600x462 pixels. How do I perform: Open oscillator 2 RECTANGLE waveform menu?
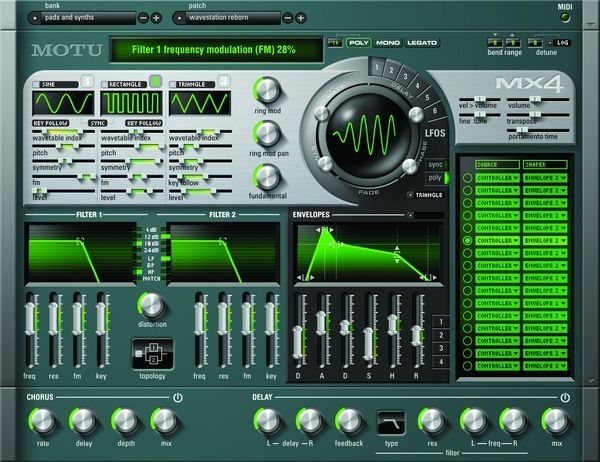coord(124,84)
